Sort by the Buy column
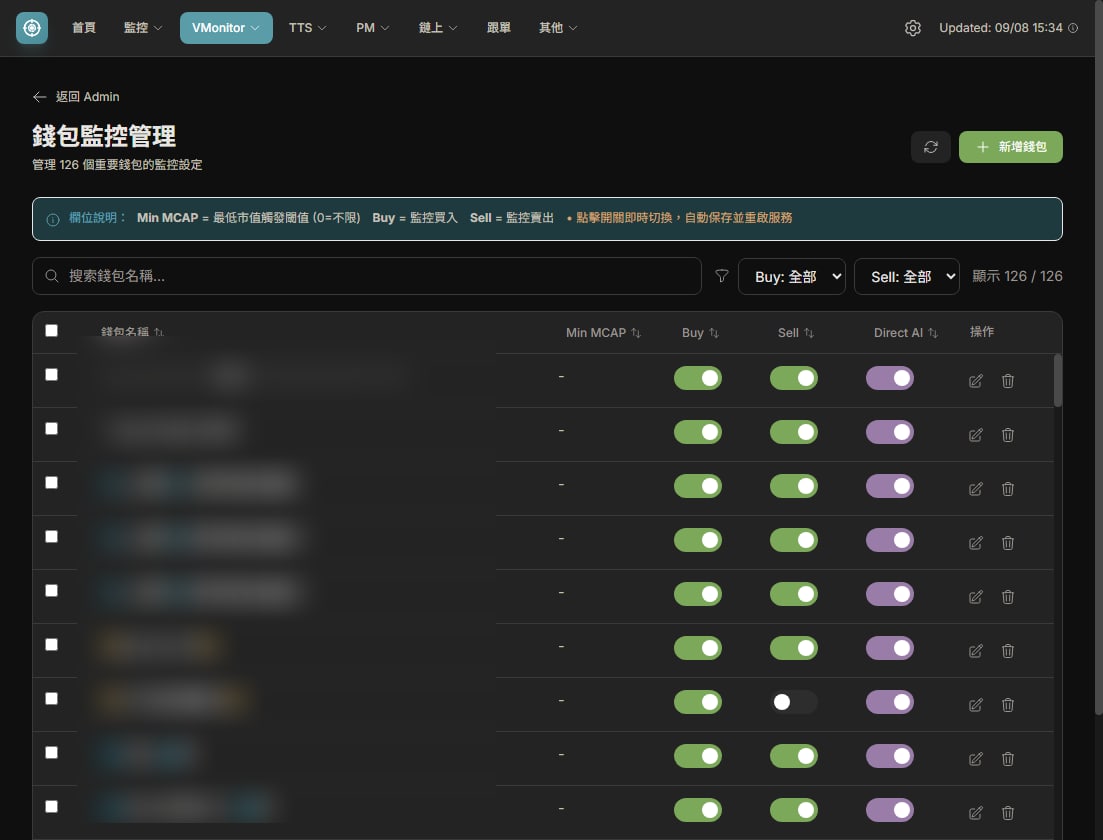1103x840 pixels. pyautogui.click(x=700, y=333)
